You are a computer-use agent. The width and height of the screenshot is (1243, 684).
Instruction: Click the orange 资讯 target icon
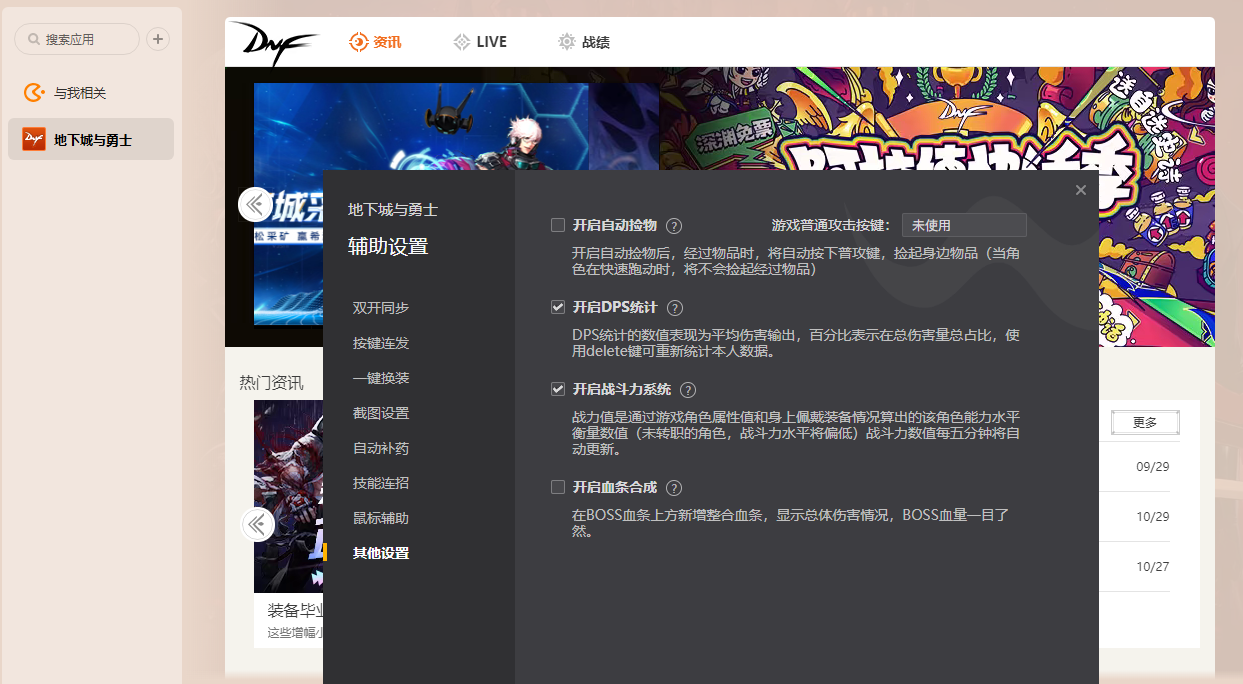tap(356, 42)
